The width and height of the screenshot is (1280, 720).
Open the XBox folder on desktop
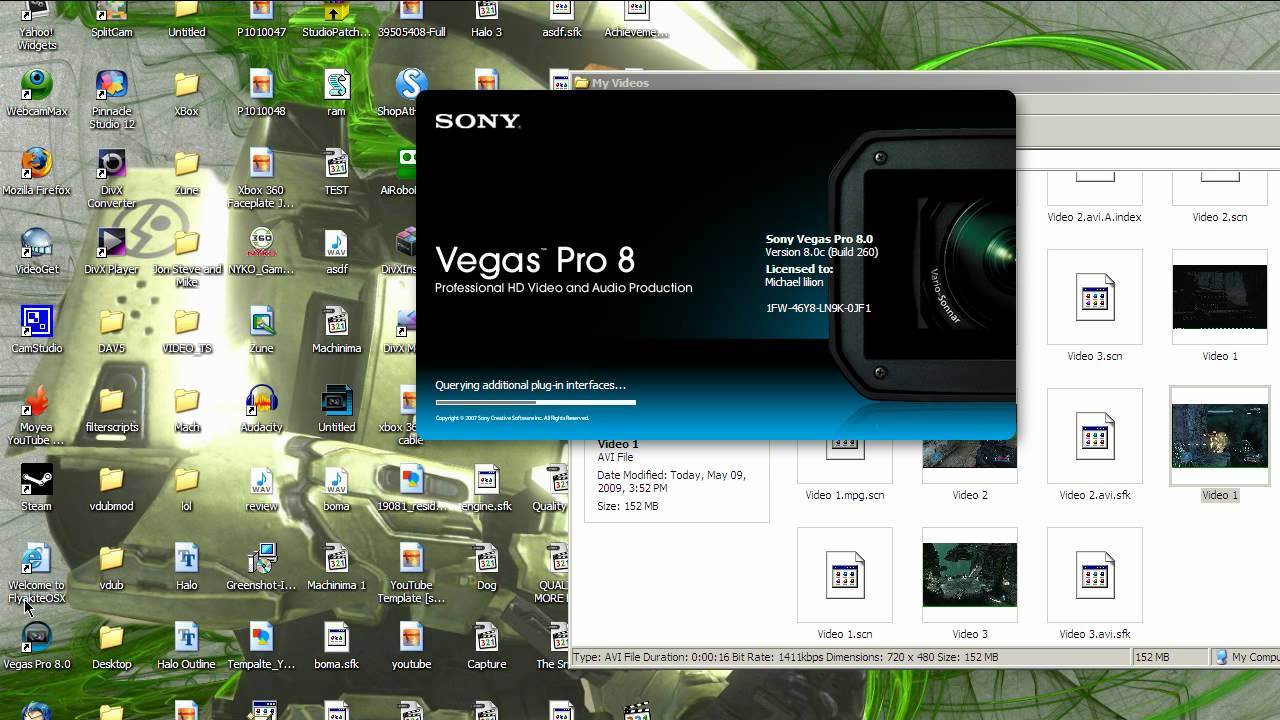click(x=186, y=92)
